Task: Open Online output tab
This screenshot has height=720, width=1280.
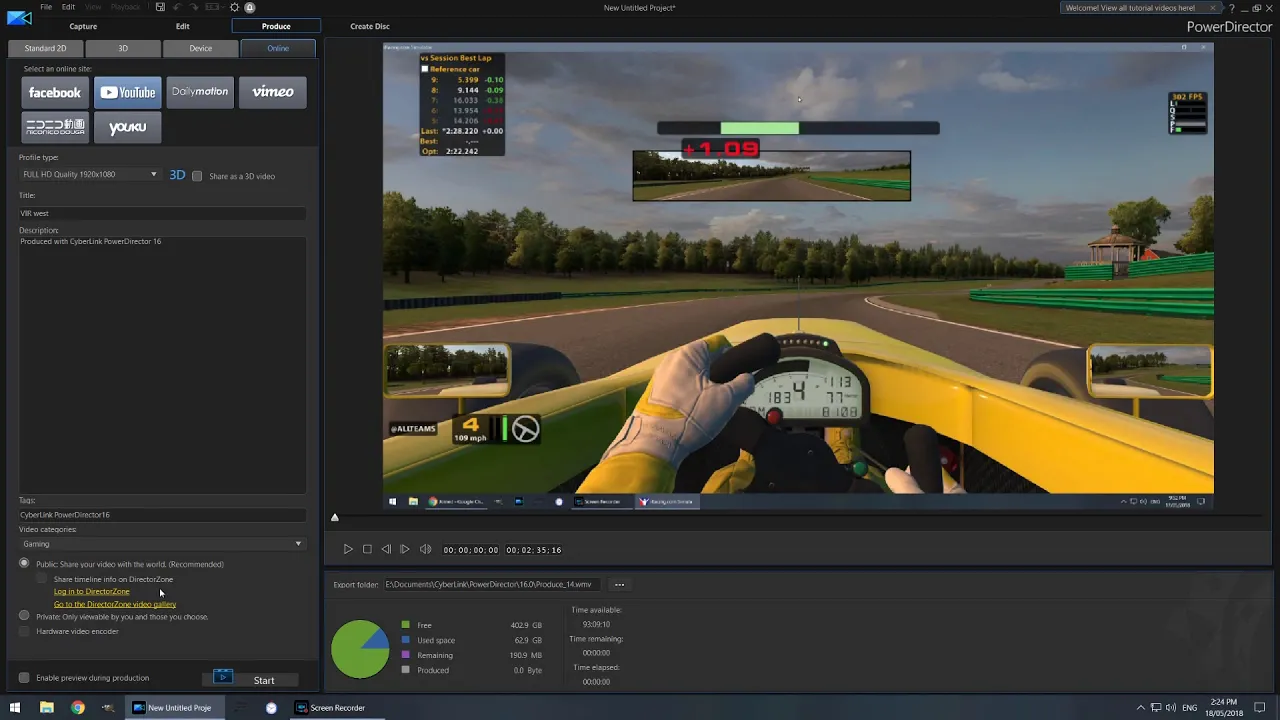Action: (278, 48)
